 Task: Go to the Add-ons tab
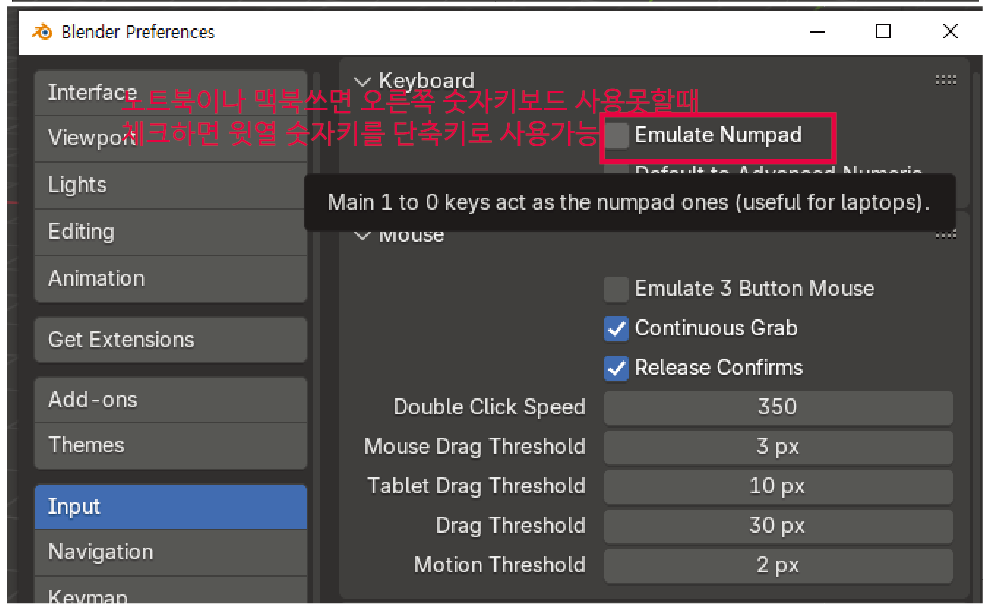click(x=171, y=399)
